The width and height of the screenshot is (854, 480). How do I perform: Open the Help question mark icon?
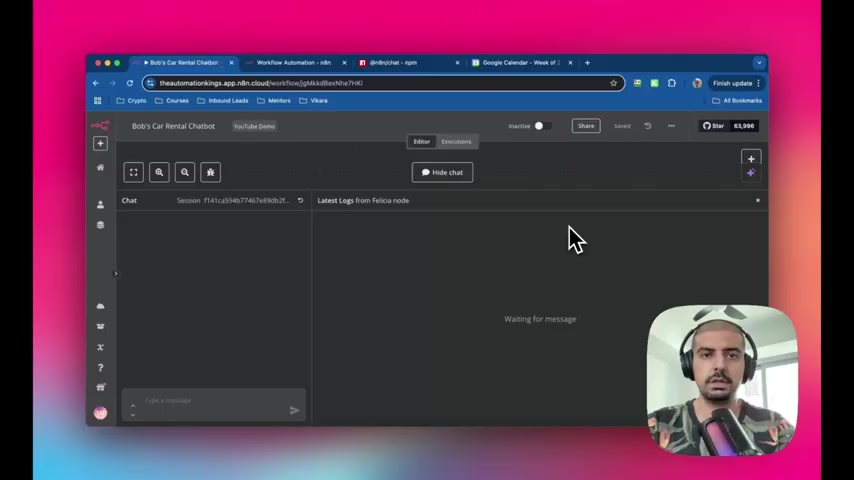[100, 368]
